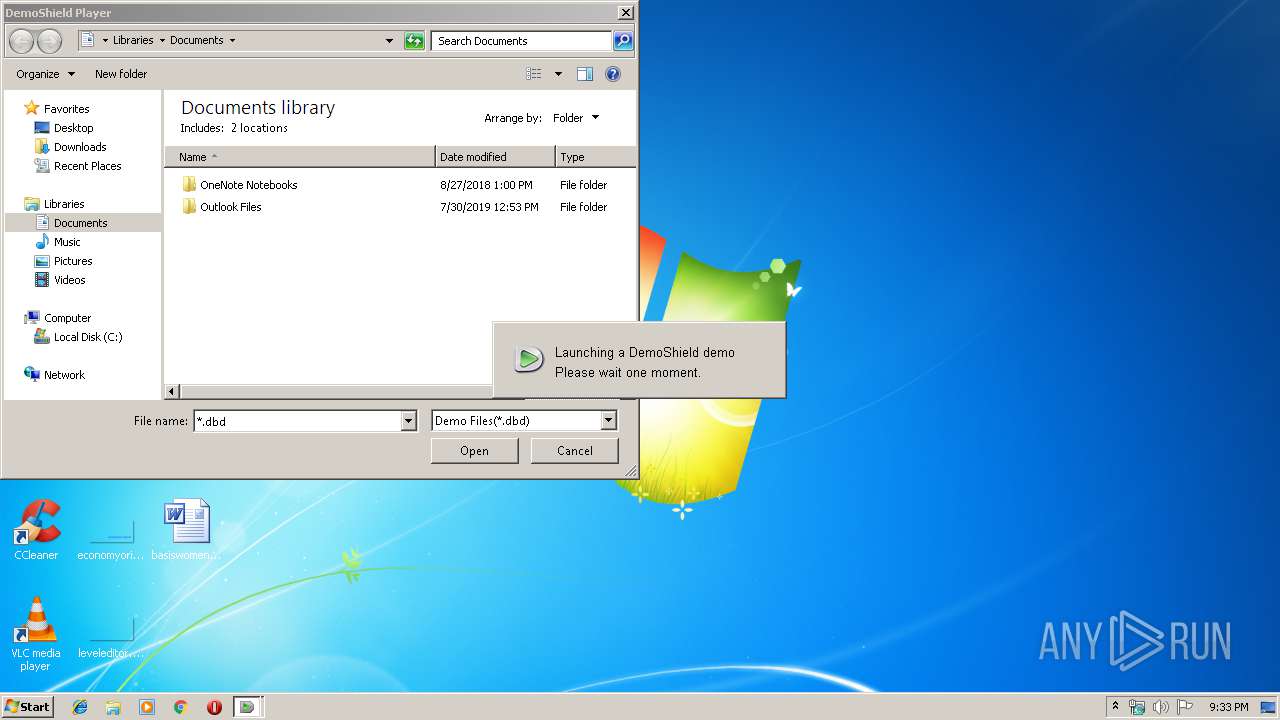Click the horizontal scrollbar left arrow
Screen dimensions: 1280x720
point(172,392)
